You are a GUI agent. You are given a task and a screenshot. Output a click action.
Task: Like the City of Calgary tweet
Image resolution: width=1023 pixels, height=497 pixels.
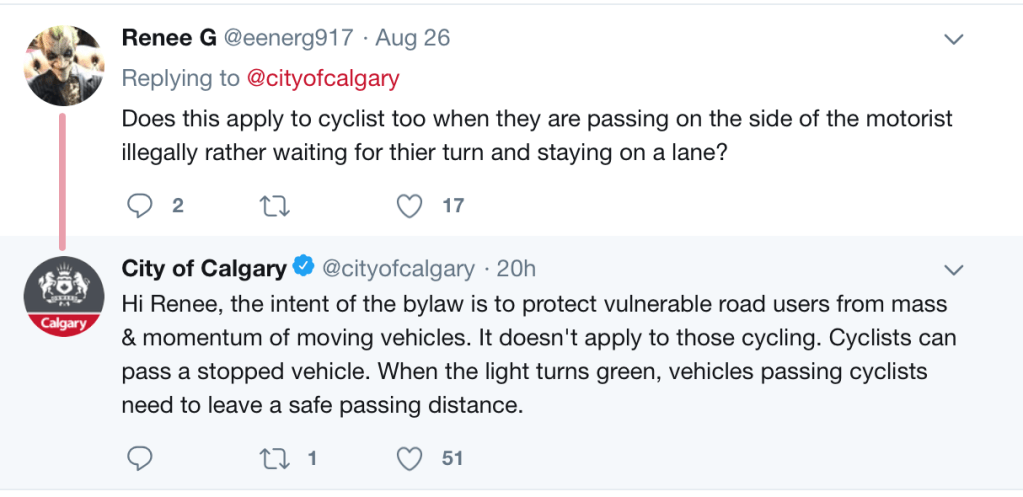click(408, 459)
